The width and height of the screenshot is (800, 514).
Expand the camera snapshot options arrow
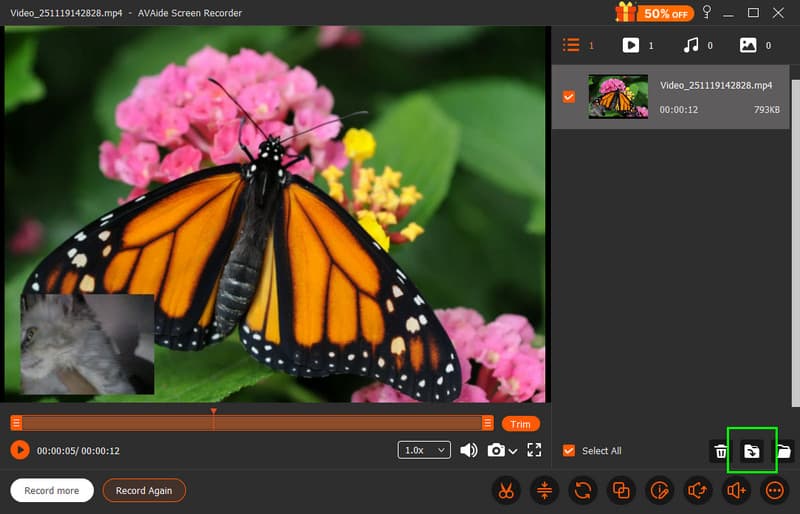[x=513, y=452]
